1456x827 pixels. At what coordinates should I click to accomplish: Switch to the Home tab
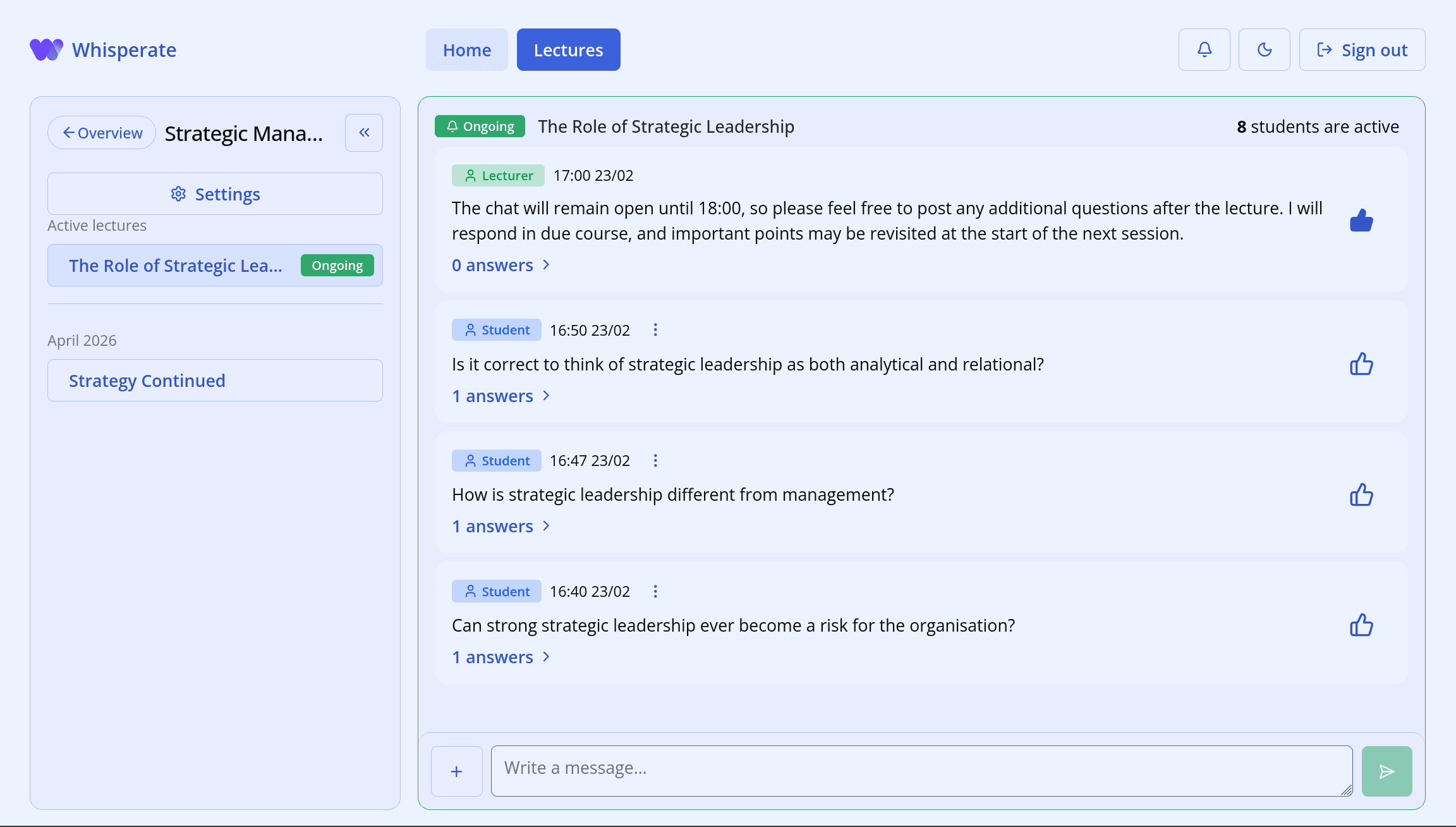[466, 49]
